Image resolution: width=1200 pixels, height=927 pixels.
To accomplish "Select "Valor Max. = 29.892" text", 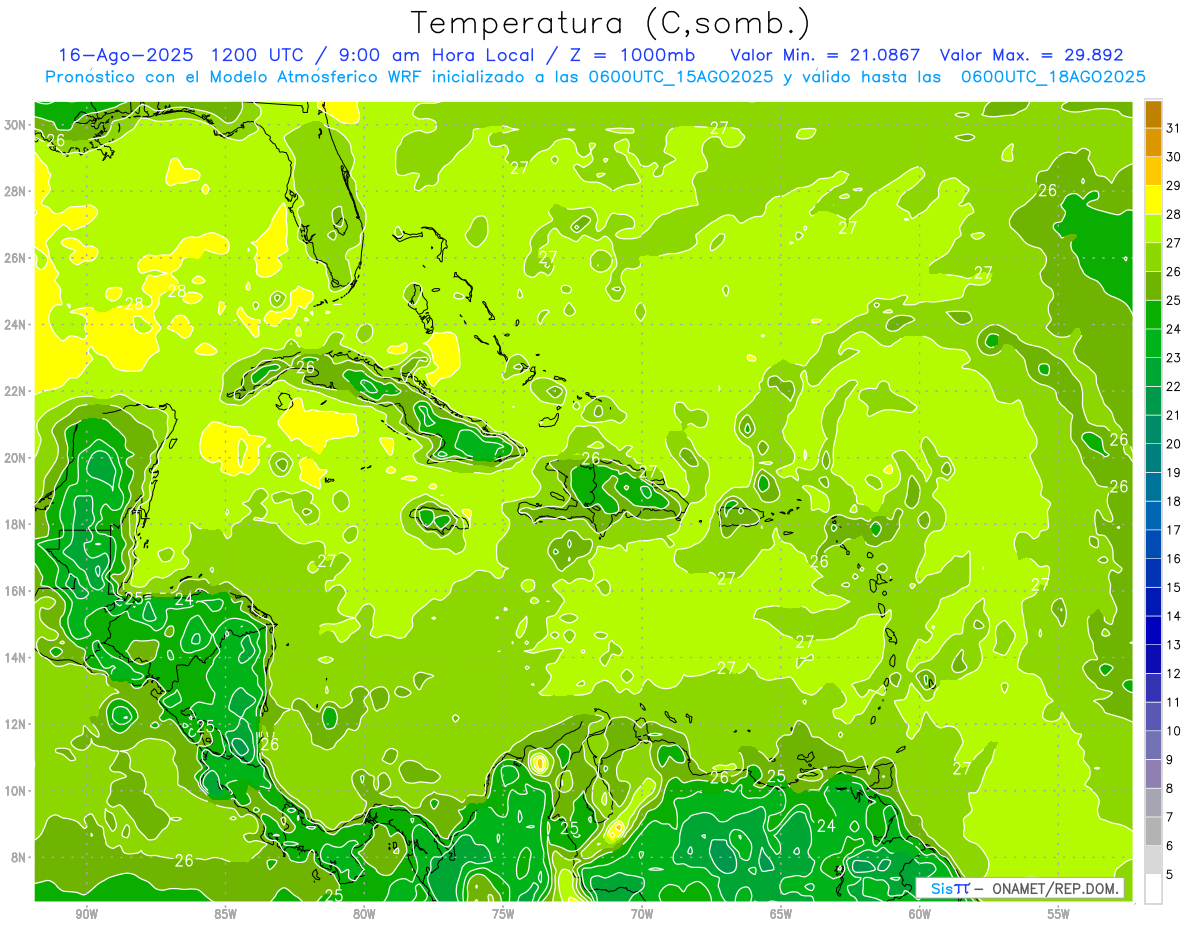I will coord(1031,55).
